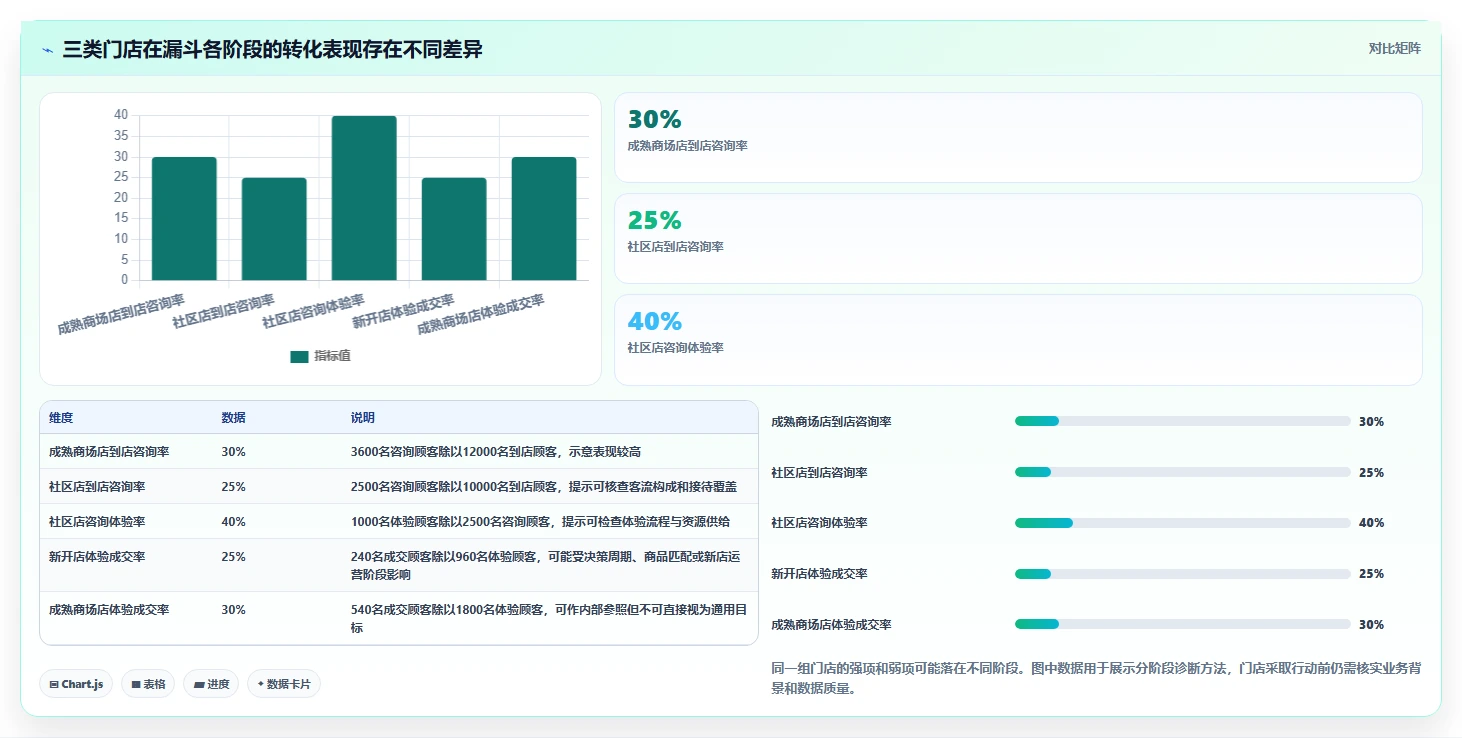Toggle the 指标值 legend swatch under the chart
Image resolution: width=1462 pixels, height=738 pixels.
pyautogui.click(x=299, y=357)
